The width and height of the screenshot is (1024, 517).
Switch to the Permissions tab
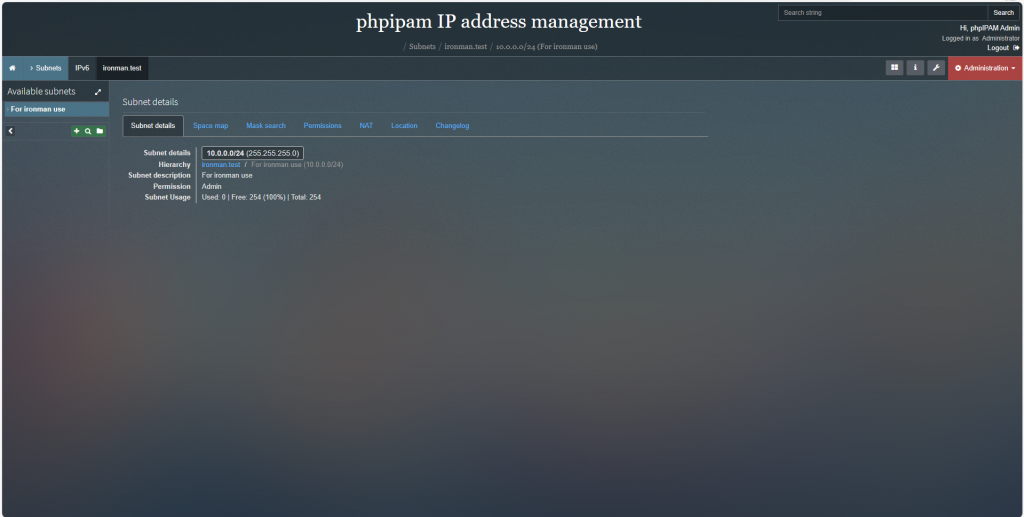pyautogui.click(x=323, y=125)
